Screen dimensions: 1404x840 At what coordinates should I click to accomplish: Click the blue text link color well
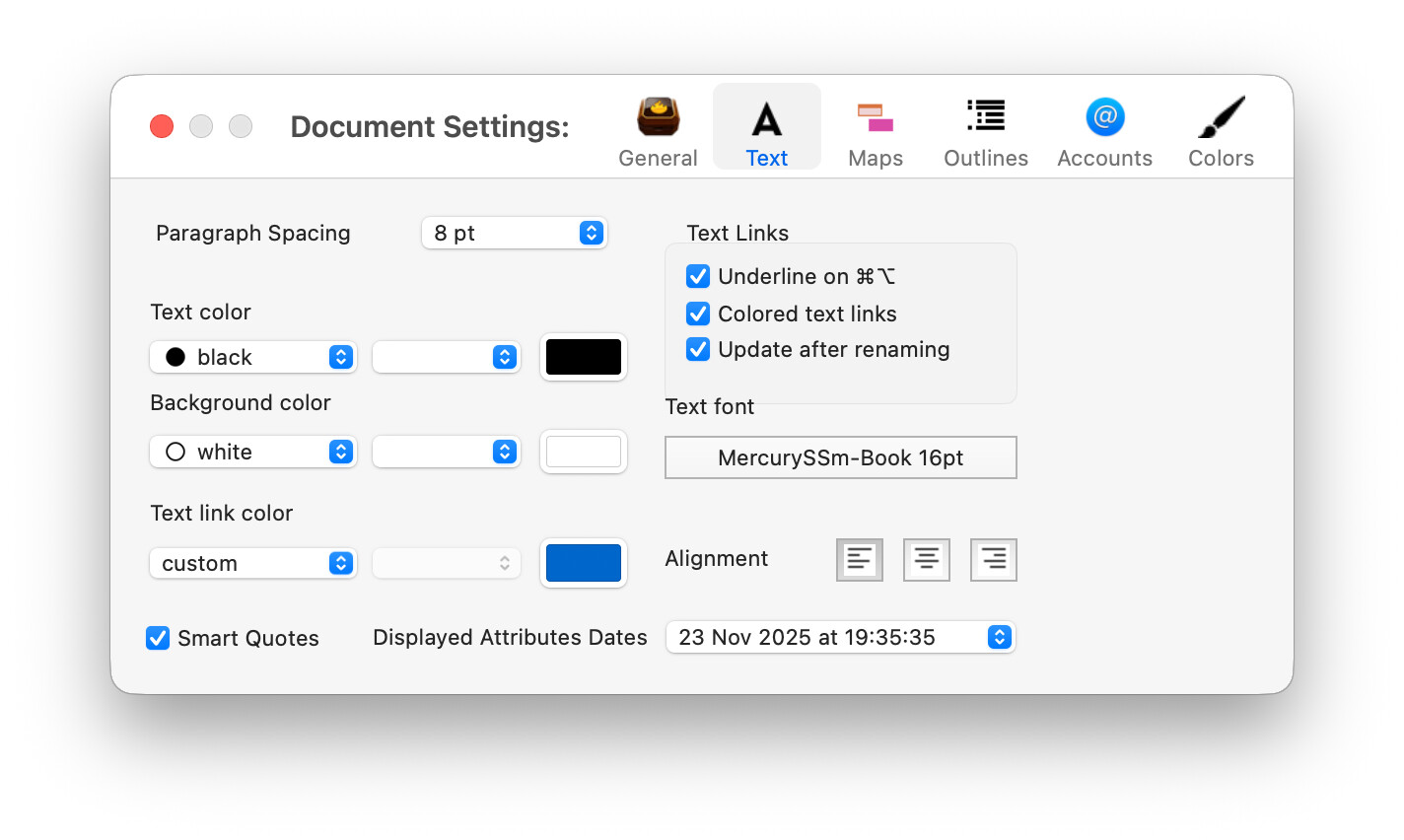point(584,563)
